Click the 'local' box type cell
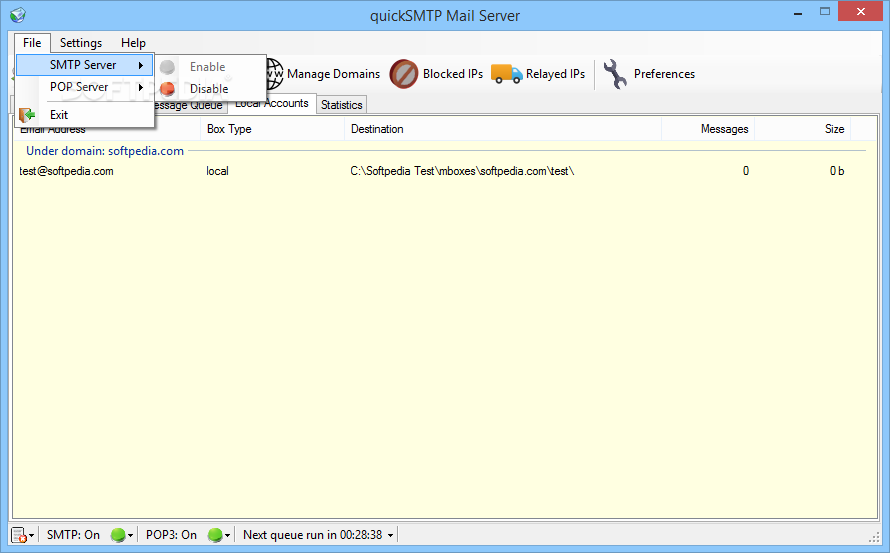Image resolution: width=890 pixels, height=553 pixels. click(x=217, y=171)
